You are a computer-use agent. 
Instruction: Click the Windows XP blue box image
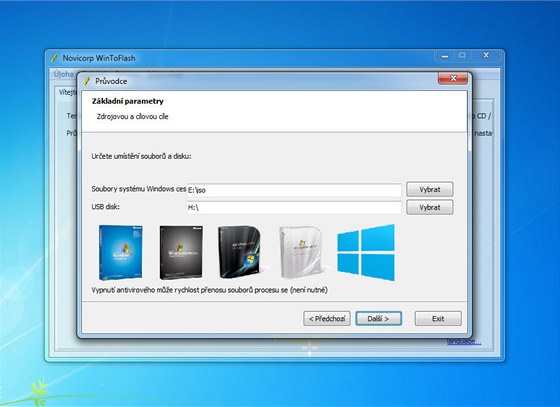121,252
